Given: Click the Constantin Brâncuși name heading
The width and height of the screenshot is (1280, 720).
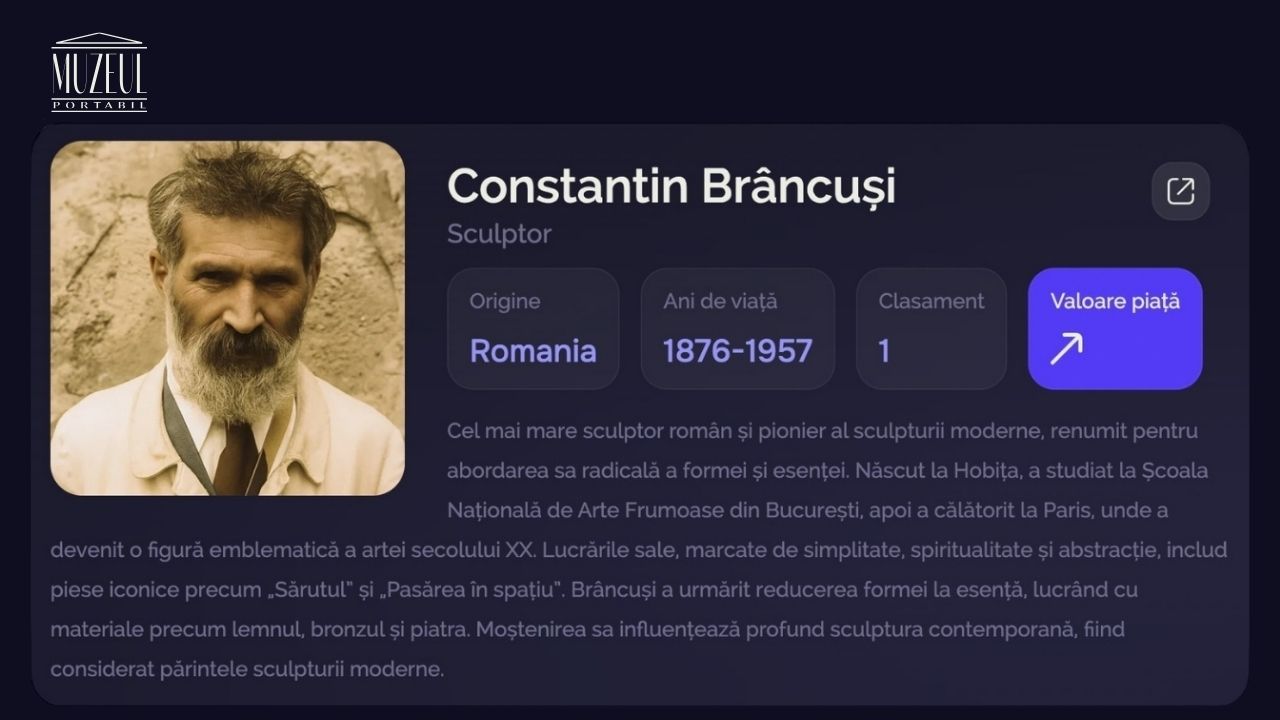Looking at the screenshot, I should tap(671, 186).
